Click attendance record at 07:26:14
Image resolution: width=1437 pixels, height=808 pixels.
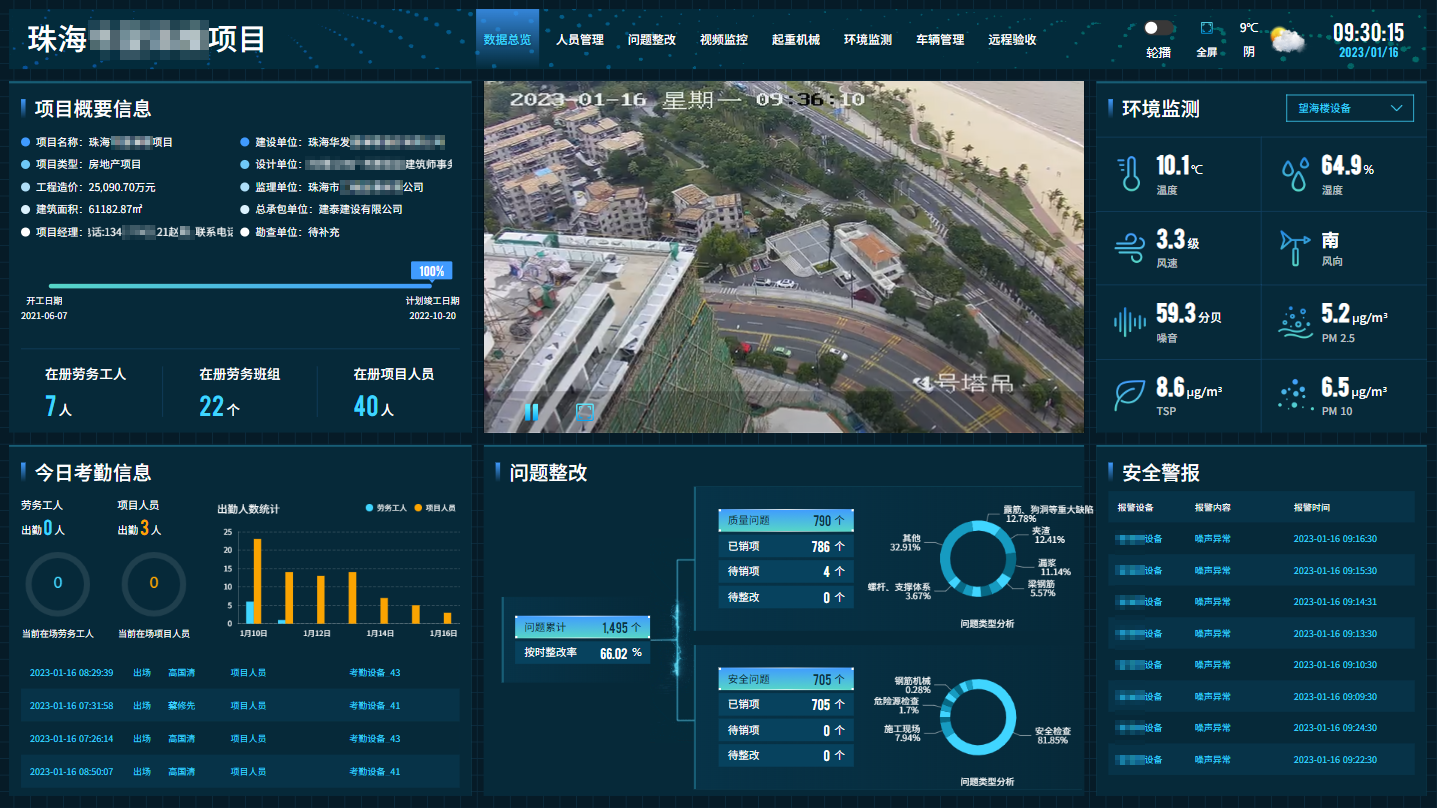click(x=240, y=738)
